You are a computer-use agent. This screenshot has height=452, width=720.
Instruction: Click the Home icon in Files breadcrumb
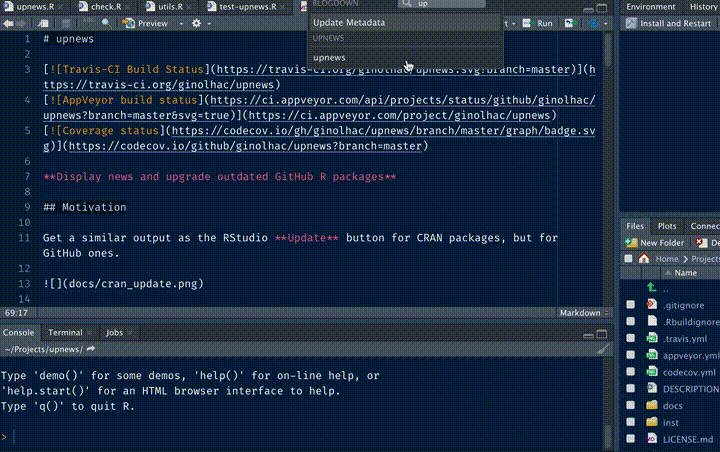[643, 259]
